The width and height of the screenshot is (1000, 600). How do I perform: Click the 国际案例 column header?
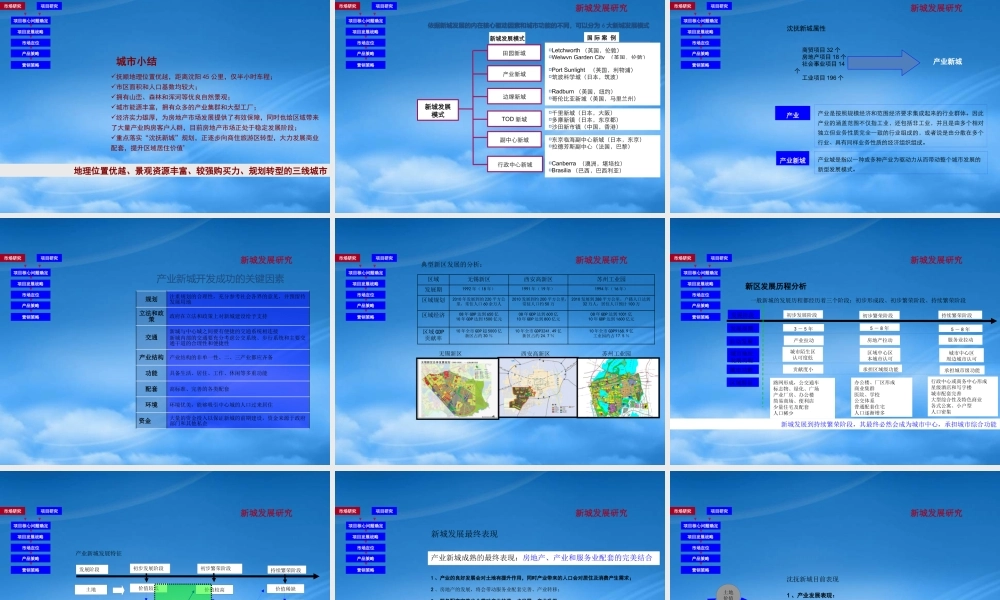(601, 38)
